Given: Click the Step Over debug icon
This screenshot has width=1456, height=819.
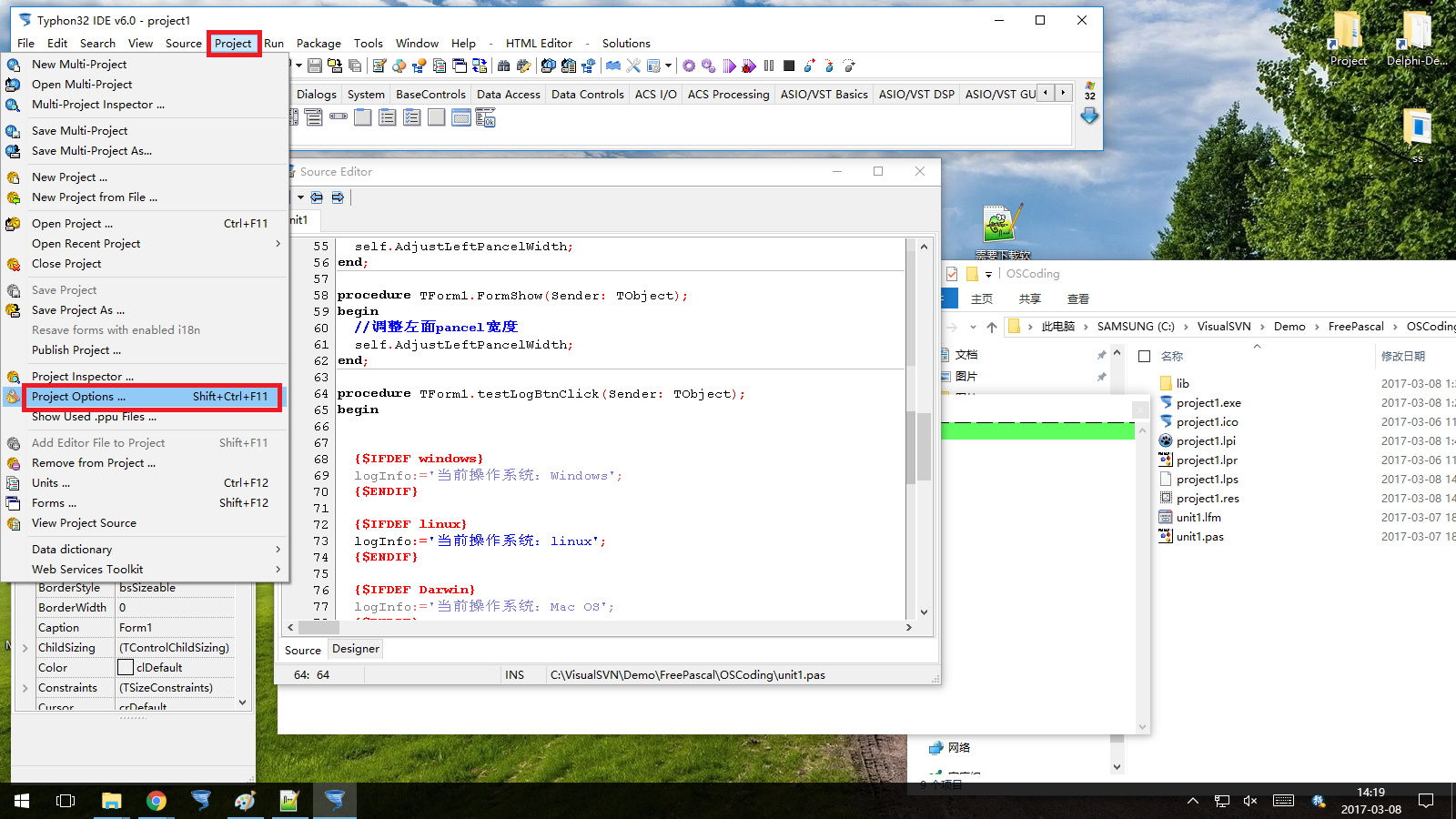Looking at the screenshot, I should (x=829, y=66).
